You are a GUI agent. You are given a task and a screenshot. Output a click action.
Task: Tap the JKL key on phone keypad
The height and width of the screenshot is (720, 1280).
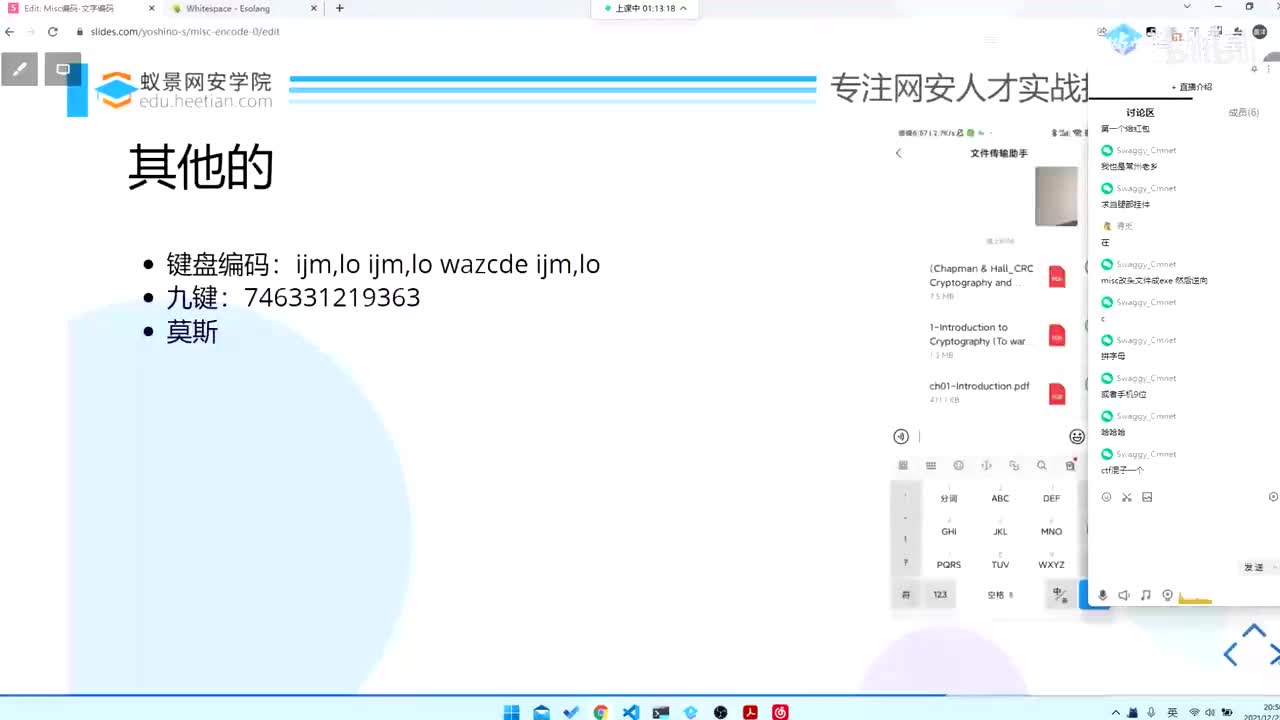click(x=1000, y=530)
